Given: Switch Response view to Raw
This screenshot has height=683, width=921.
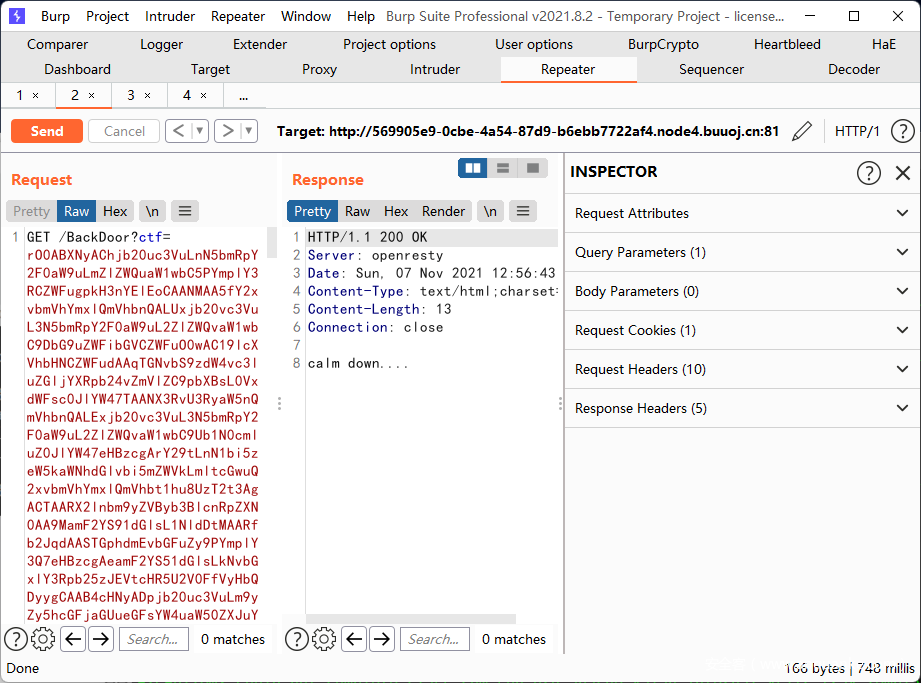Looking at the screenshot, I should [358, 211].
